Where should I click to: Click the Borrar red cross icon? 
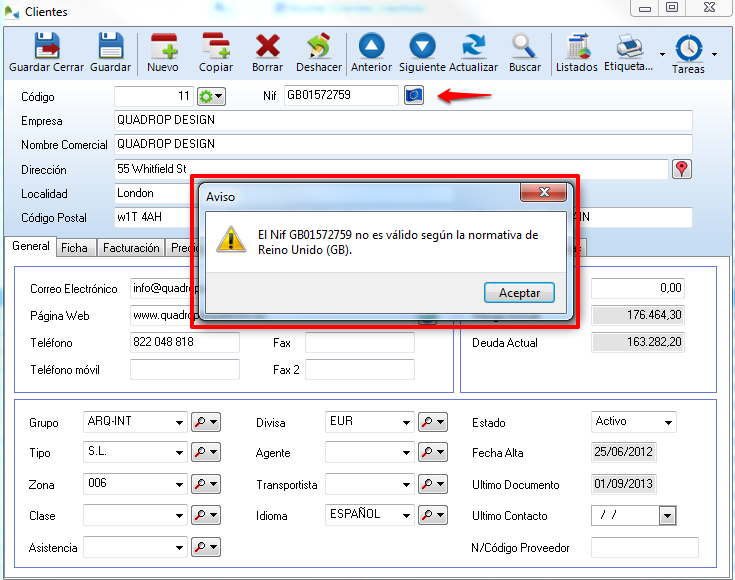[267, 47]
